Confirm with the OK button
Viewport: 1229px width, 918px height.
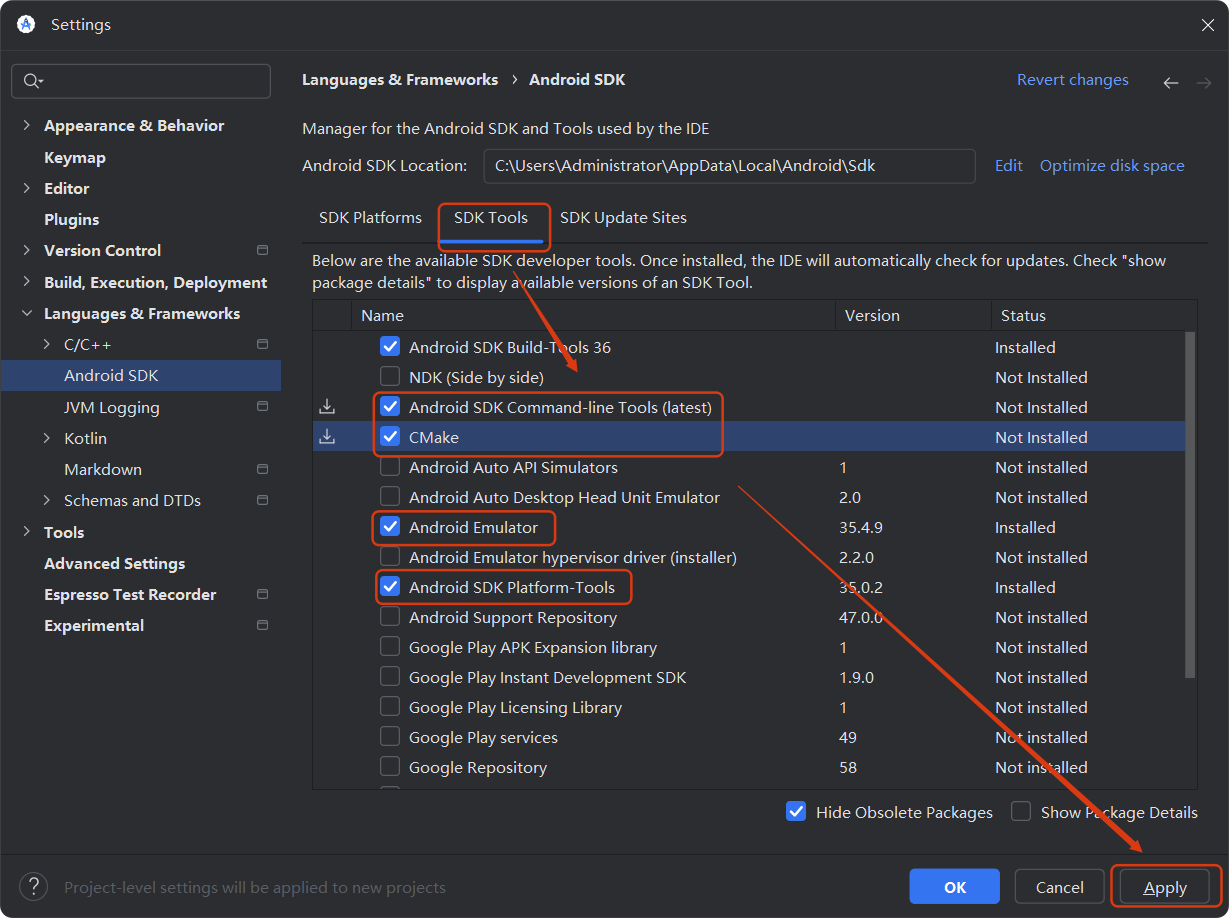(x=955, y=887)
